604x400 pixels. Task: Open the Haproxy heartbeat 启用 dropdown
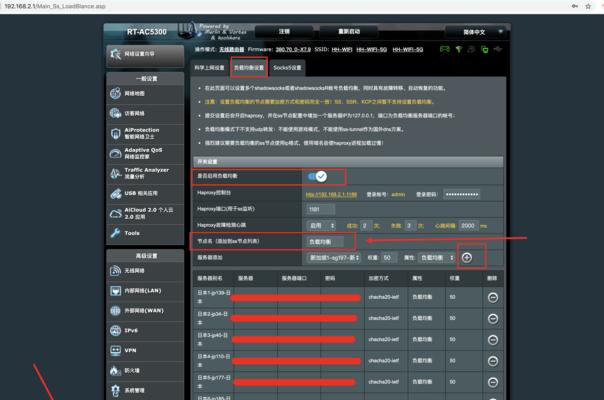(321, 225)
